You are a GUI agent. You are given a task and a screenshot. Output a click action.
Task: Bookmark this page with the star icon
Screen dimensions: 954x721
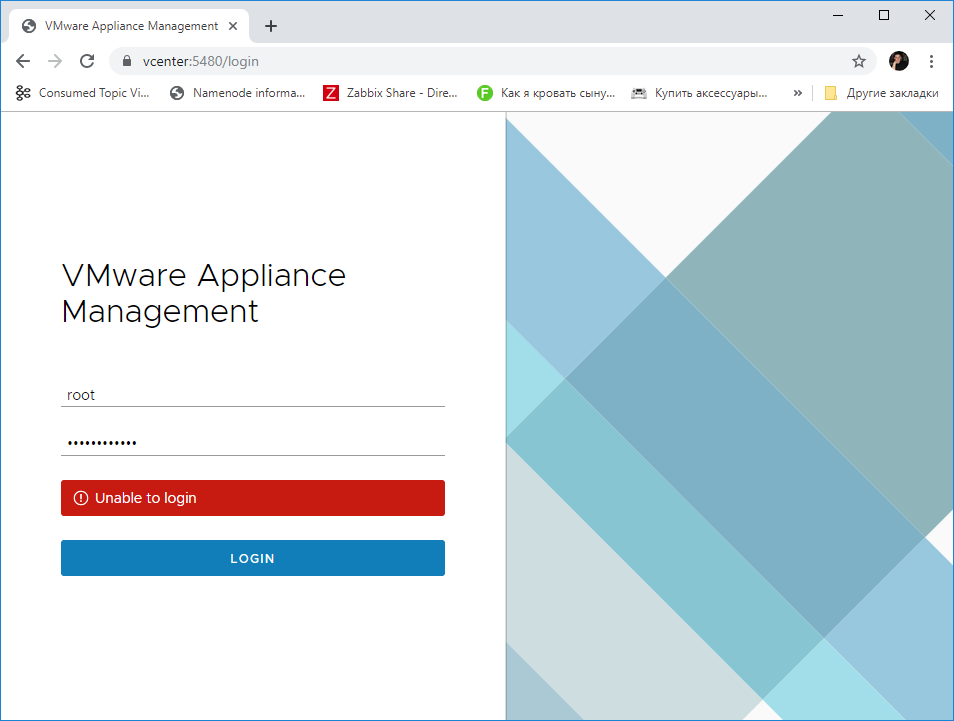coord(858,61)
